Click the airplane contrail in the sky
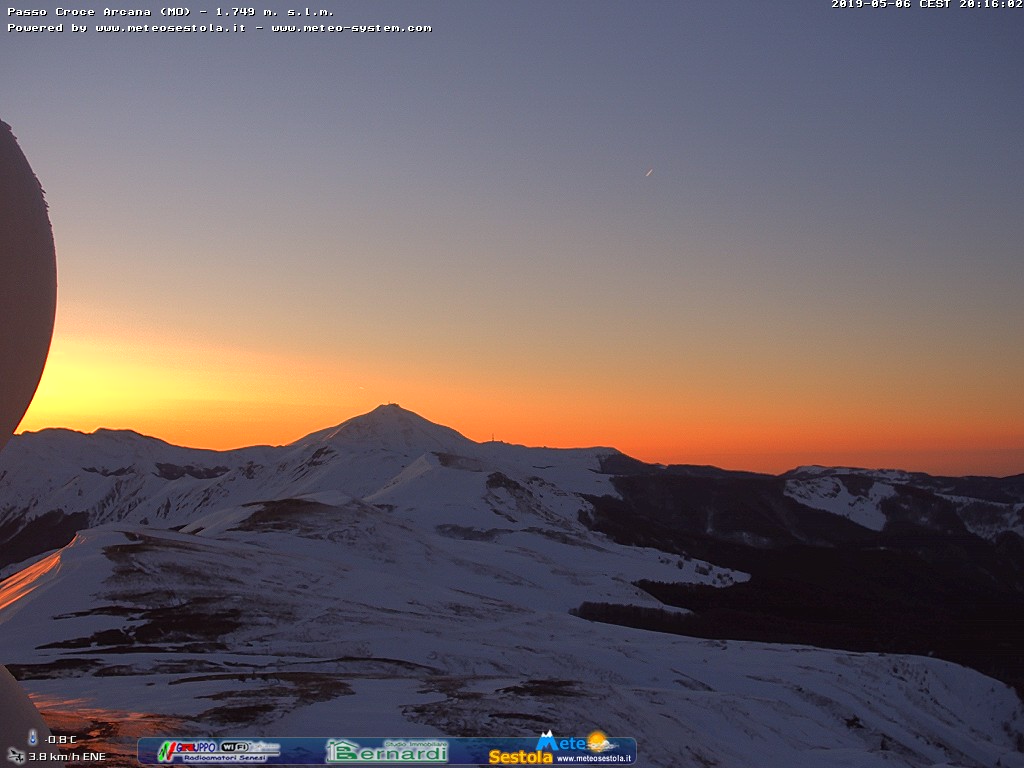 click(x=649, y=172)
